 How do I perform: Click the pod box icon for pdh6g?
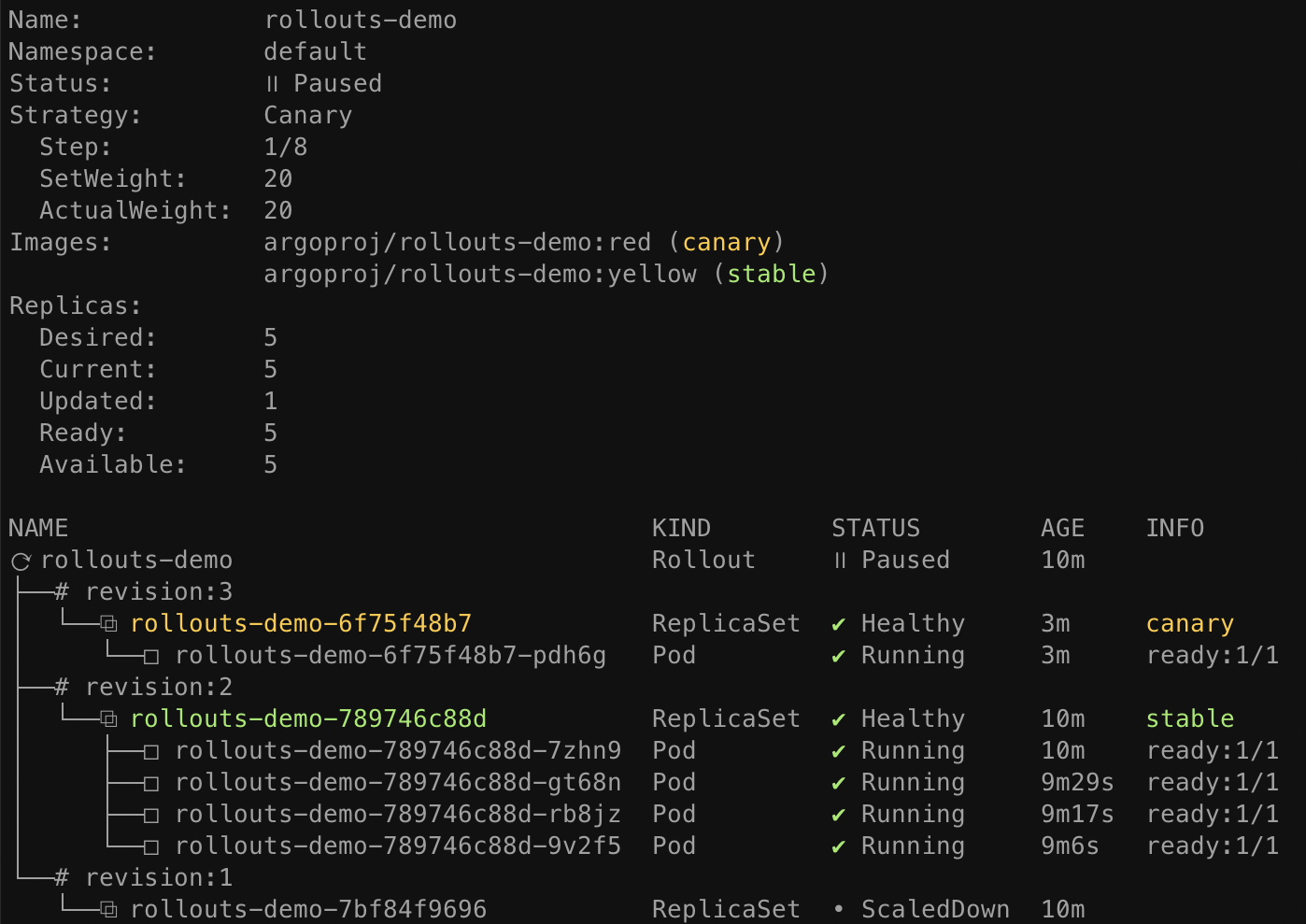coord(151,657)
